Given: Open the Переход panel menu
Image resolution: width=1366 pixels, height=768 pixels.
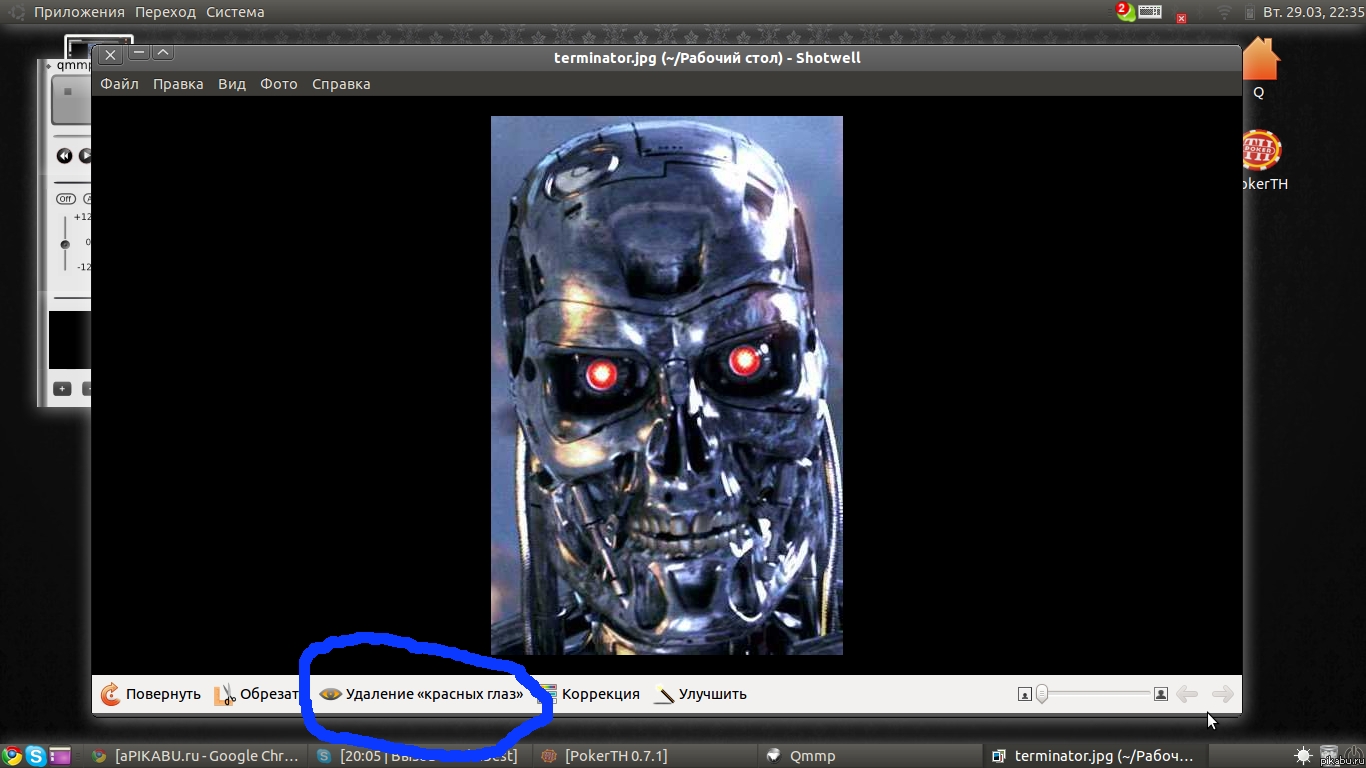Looking at the screenshot, I should [166, 12].
